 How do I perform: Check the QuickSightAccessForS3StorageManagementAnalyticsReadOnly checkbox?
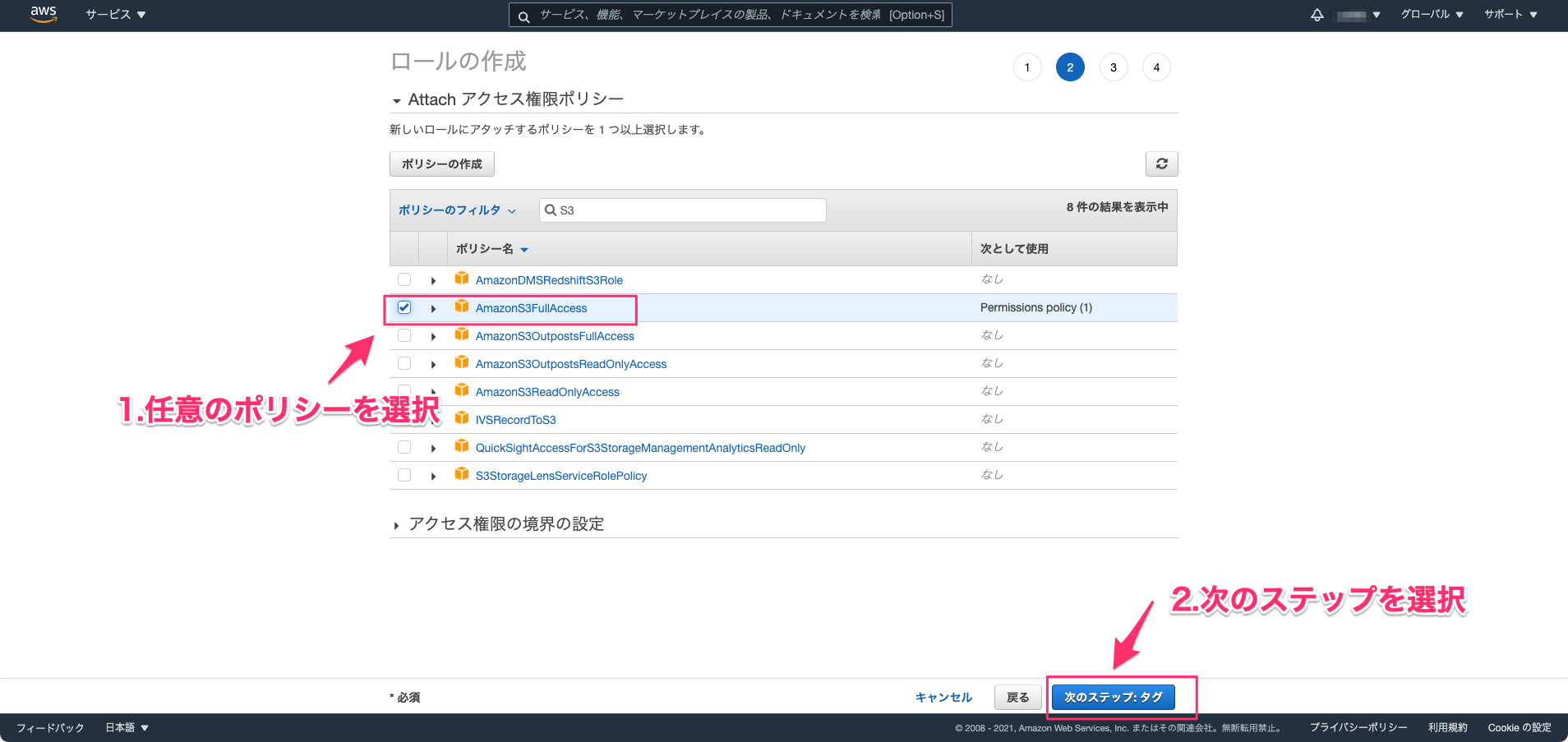click(x=404, y=447)
